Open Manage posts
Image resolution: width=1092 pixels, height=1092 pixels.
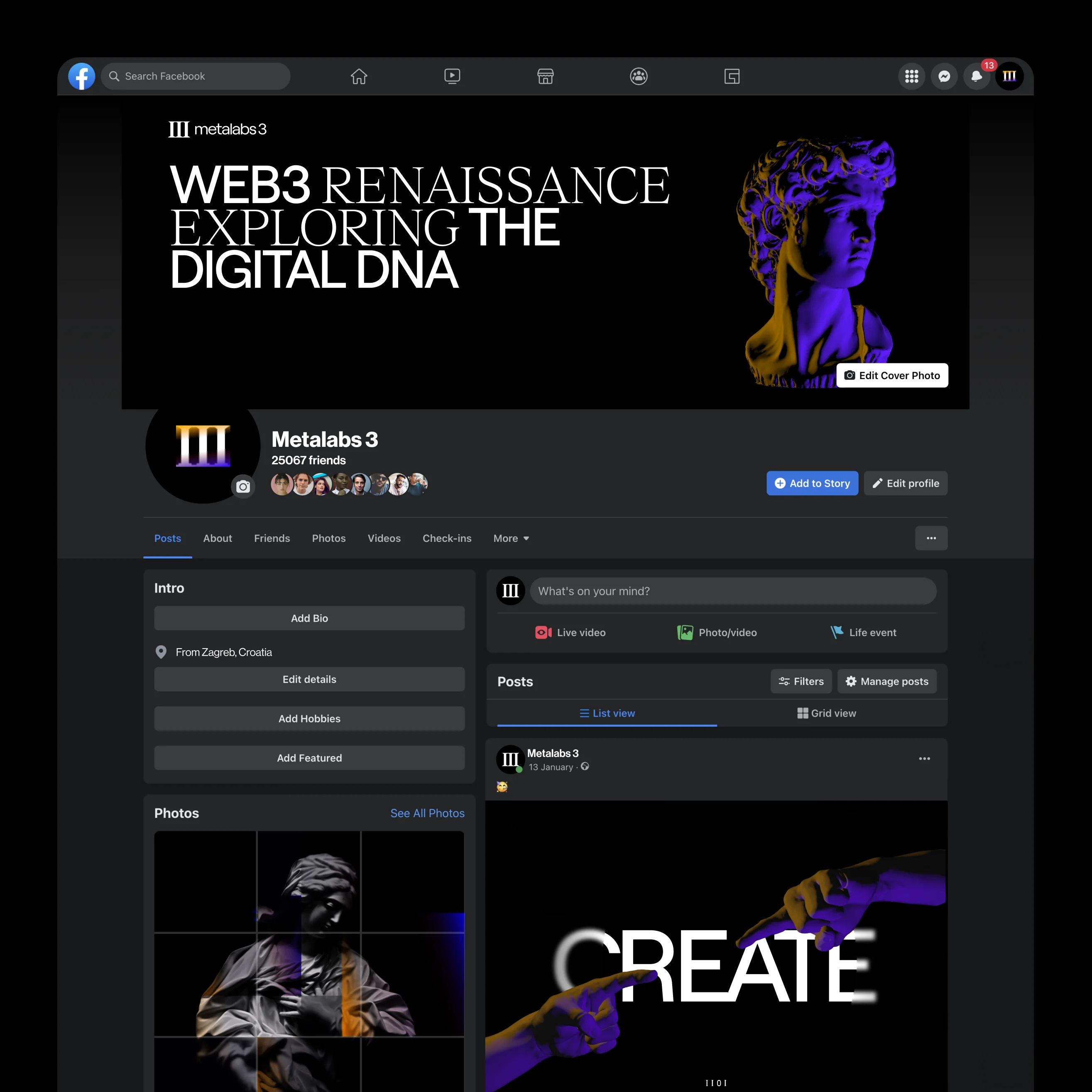[887, 682]
